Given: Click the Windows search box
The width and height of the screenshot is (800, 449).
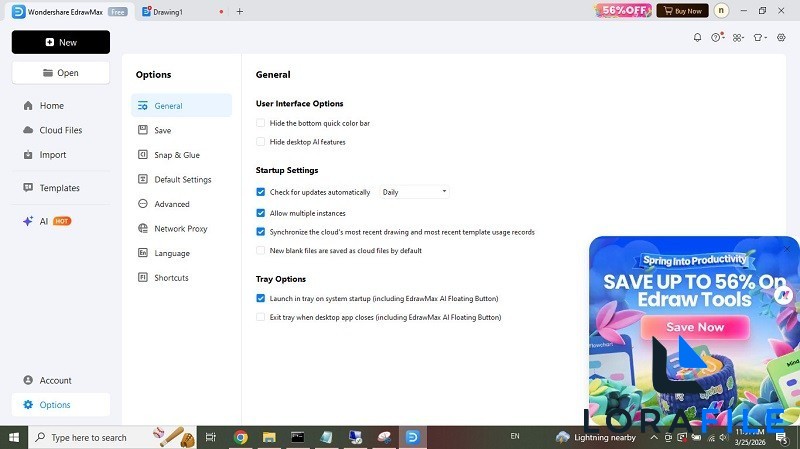Looking at the screenshot, I should tap(112, 437).
